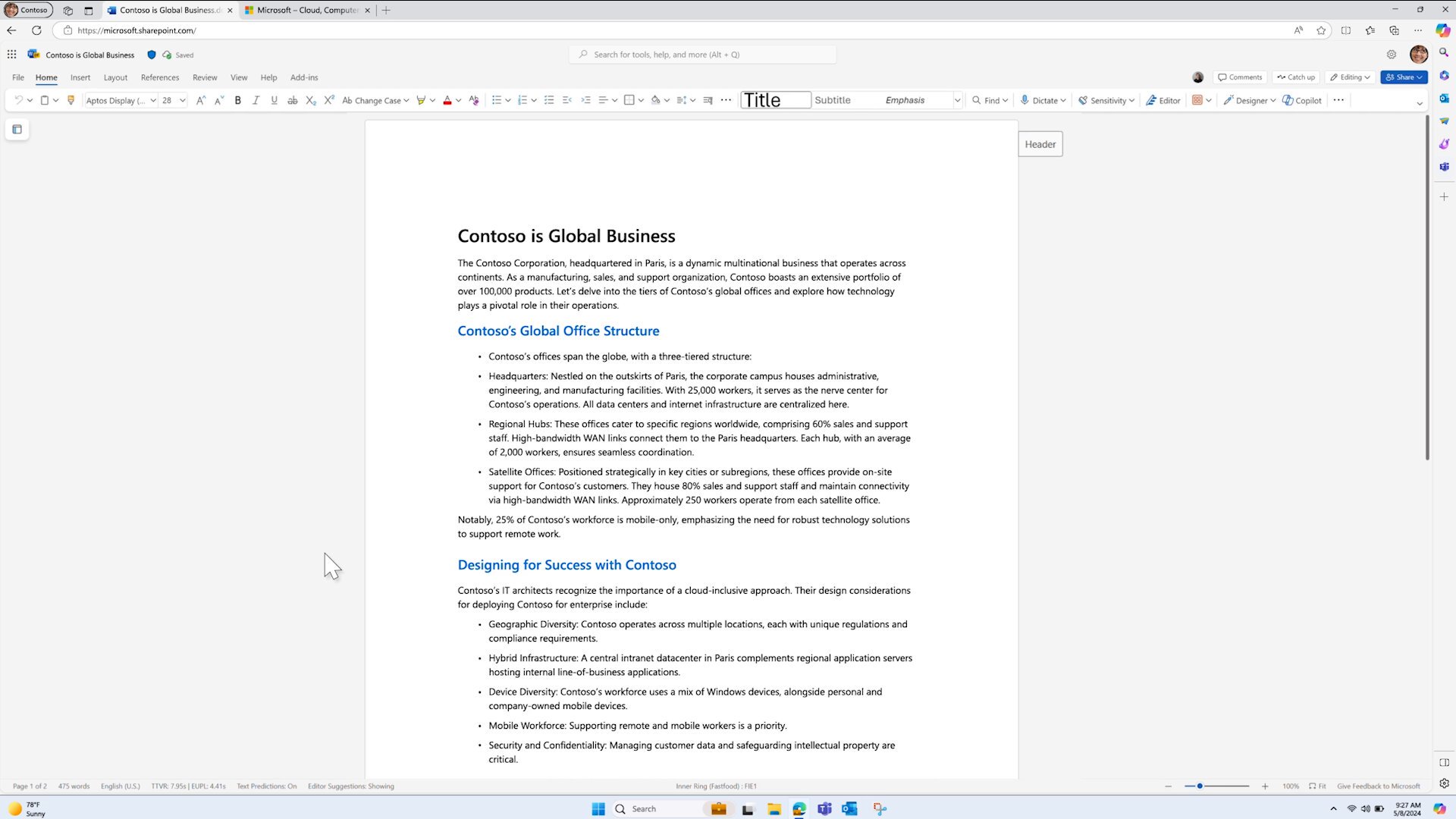Image resolution: width=1456 pixels, height=819 pixels.
Task: Switch to the References tab
Action: click(160, 77)
